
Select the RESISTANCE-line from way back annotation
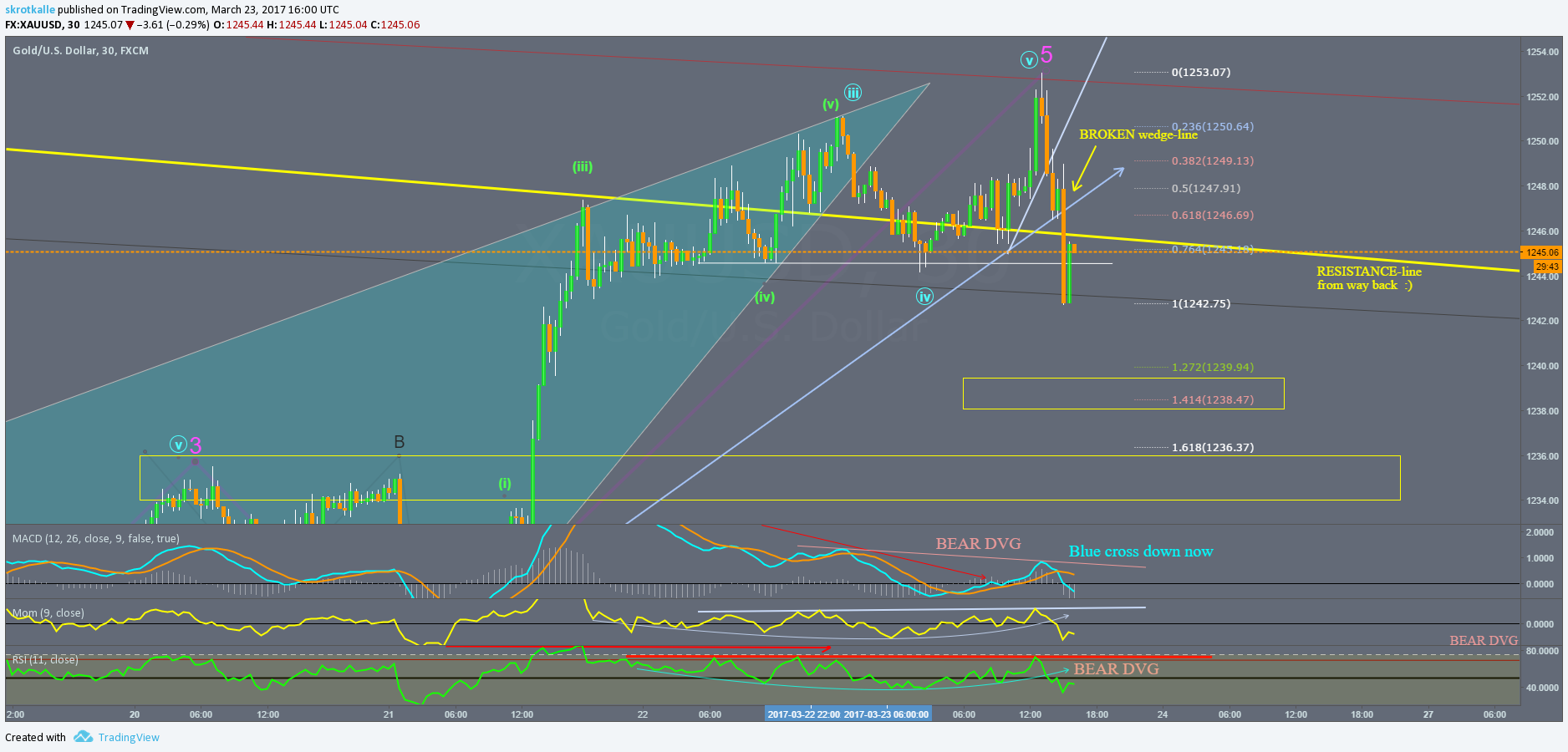(1369, 278)
